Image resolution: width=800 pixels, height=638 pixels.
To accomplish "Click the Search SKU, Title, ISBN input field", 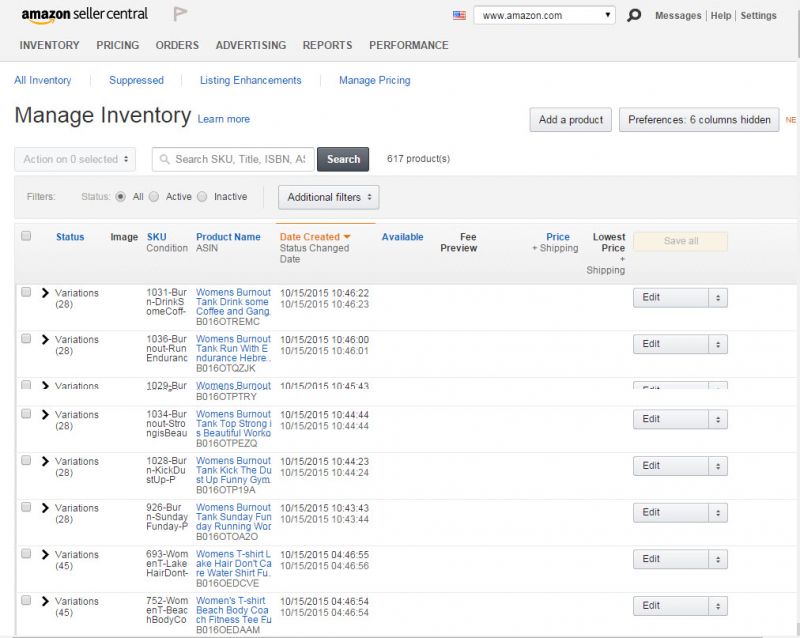I will click(x=233, y=159).
